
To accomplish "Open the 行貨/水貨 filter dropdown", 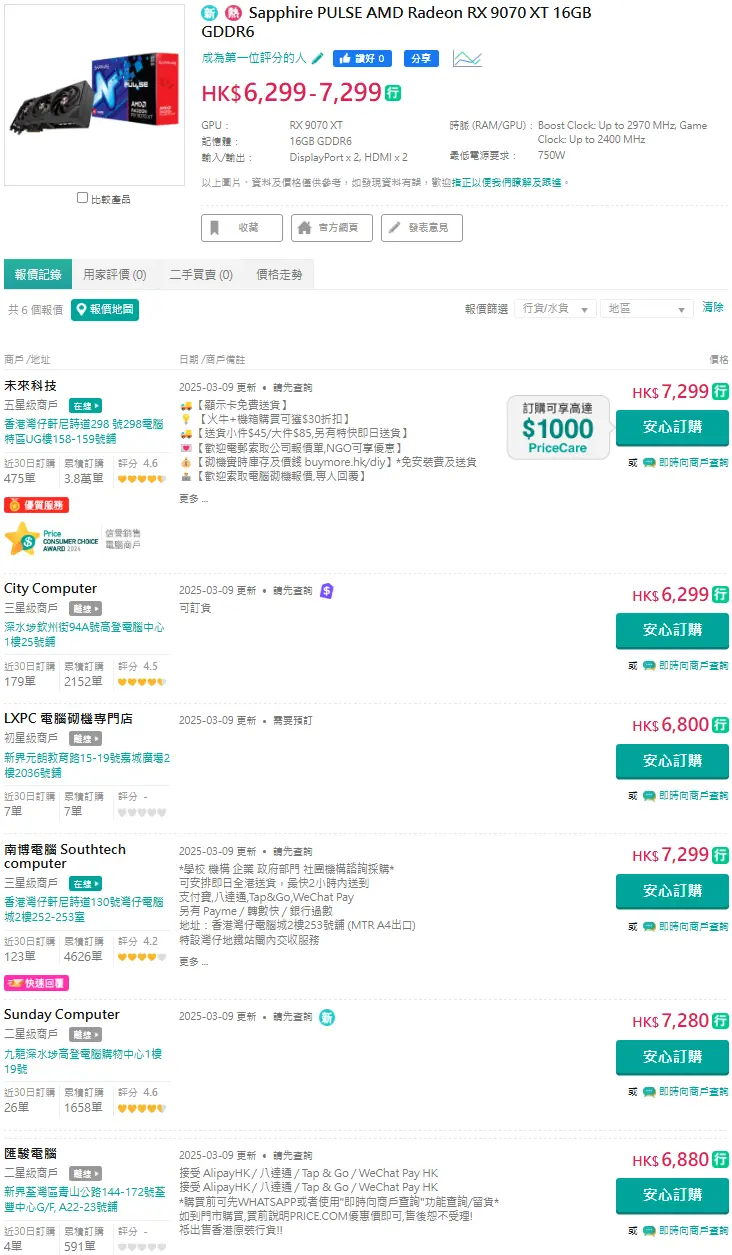I will [557, 308].
